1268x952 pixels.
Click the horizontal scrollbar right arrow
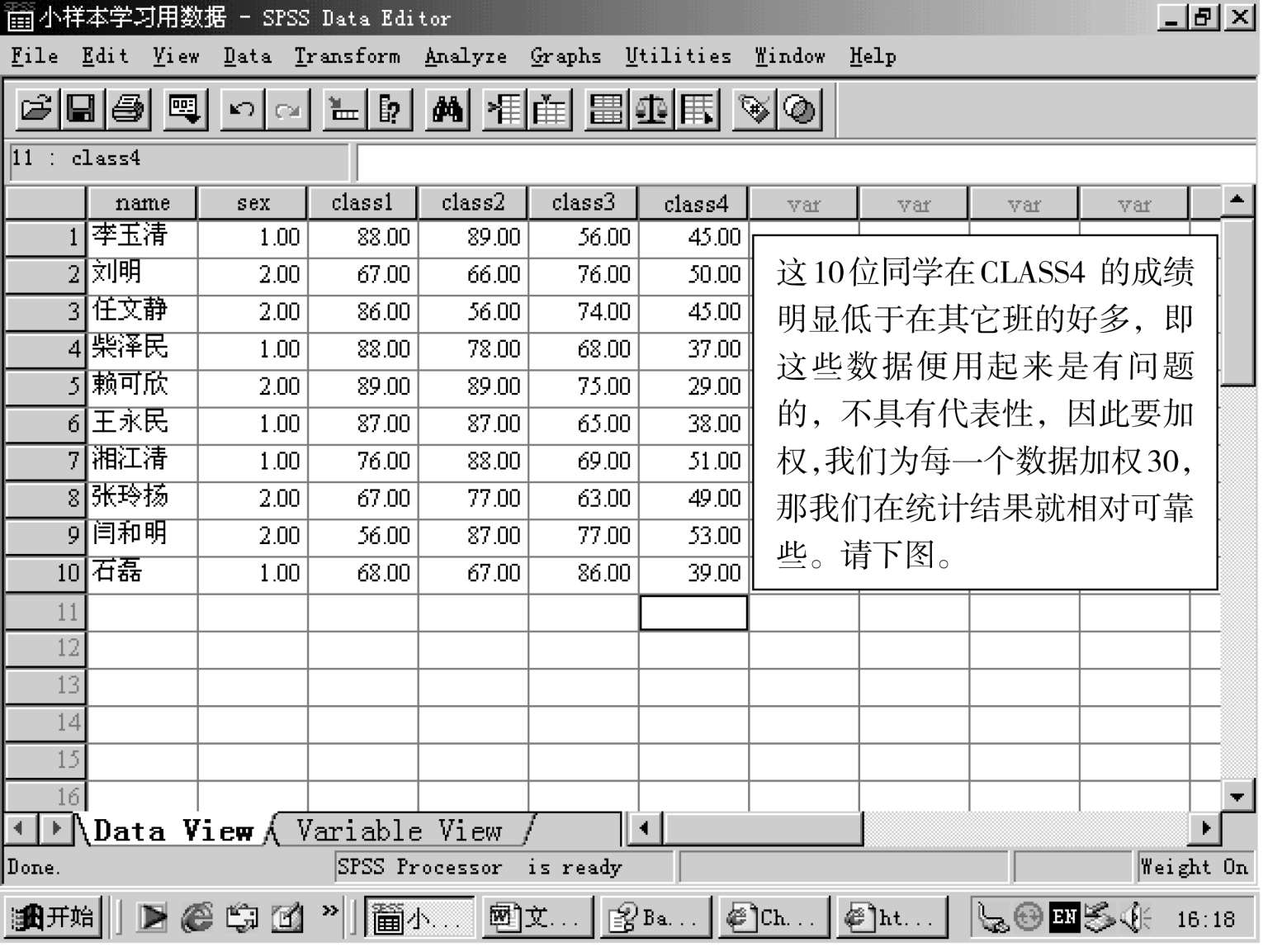tap(1205, 828)
